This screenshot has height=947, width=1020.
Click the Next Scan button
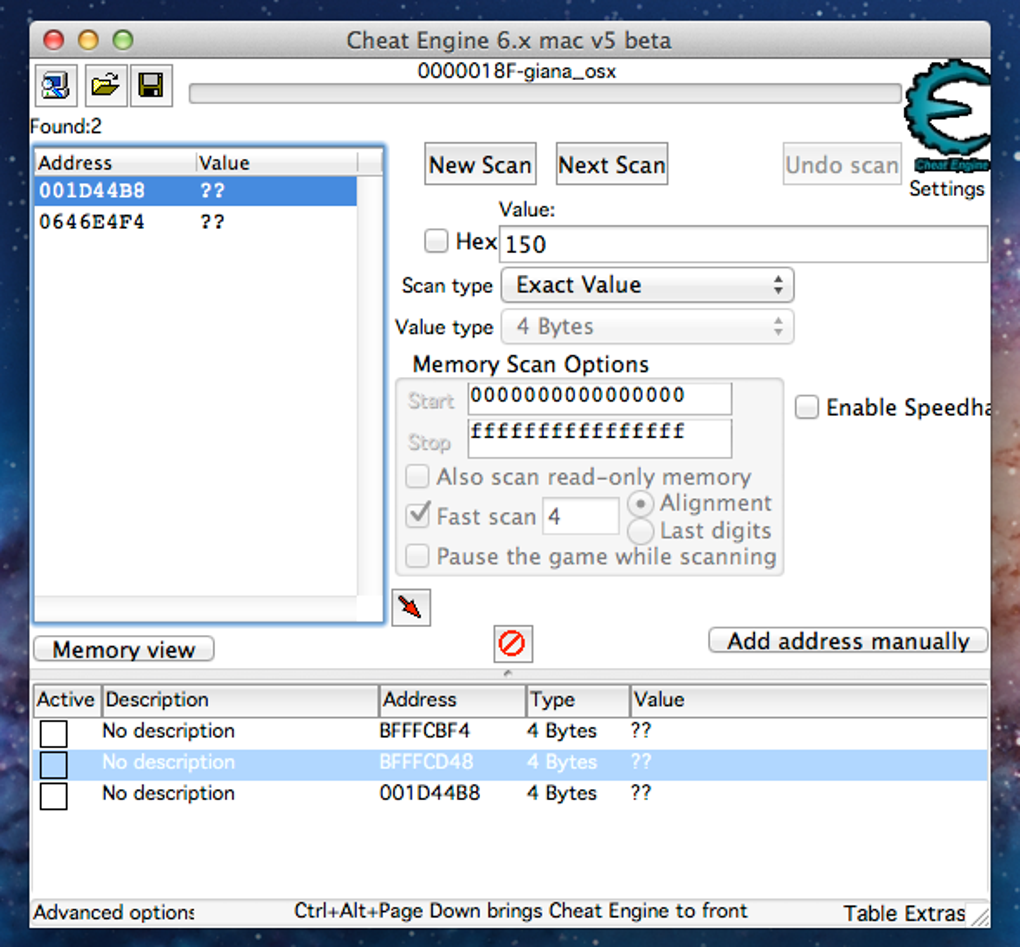[x=612, y=165]
